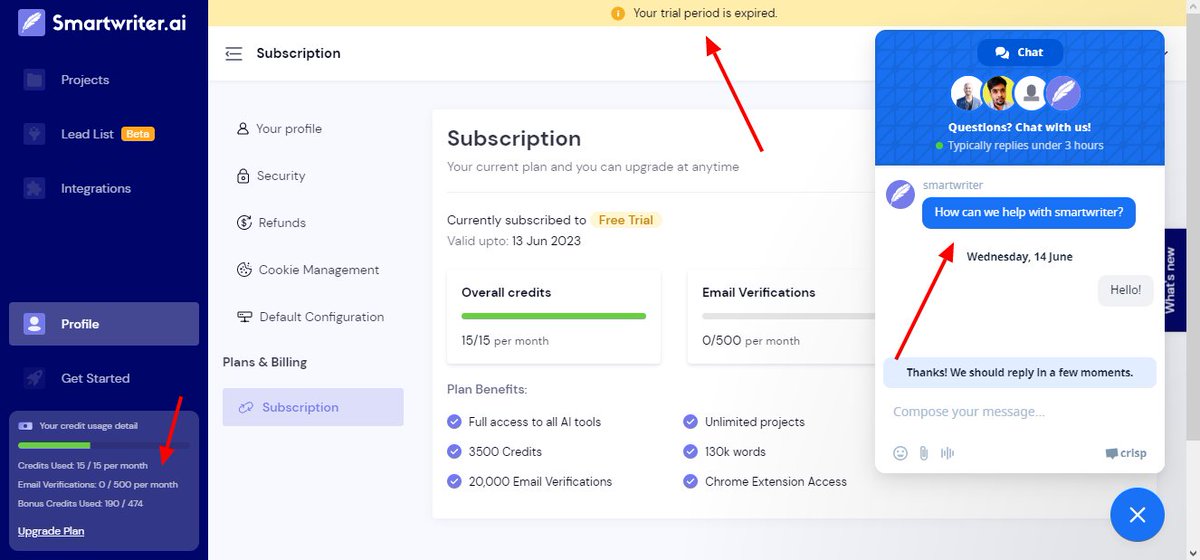
Task: Click the check icon beside 20,000 Email Verifications
Action: point(455,481)
